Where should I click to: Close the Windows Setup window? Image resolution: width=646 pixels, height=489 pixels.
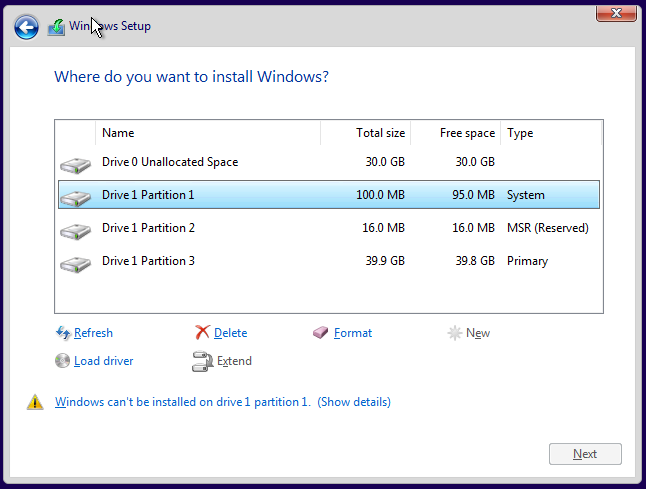click(x=616, y=13)
